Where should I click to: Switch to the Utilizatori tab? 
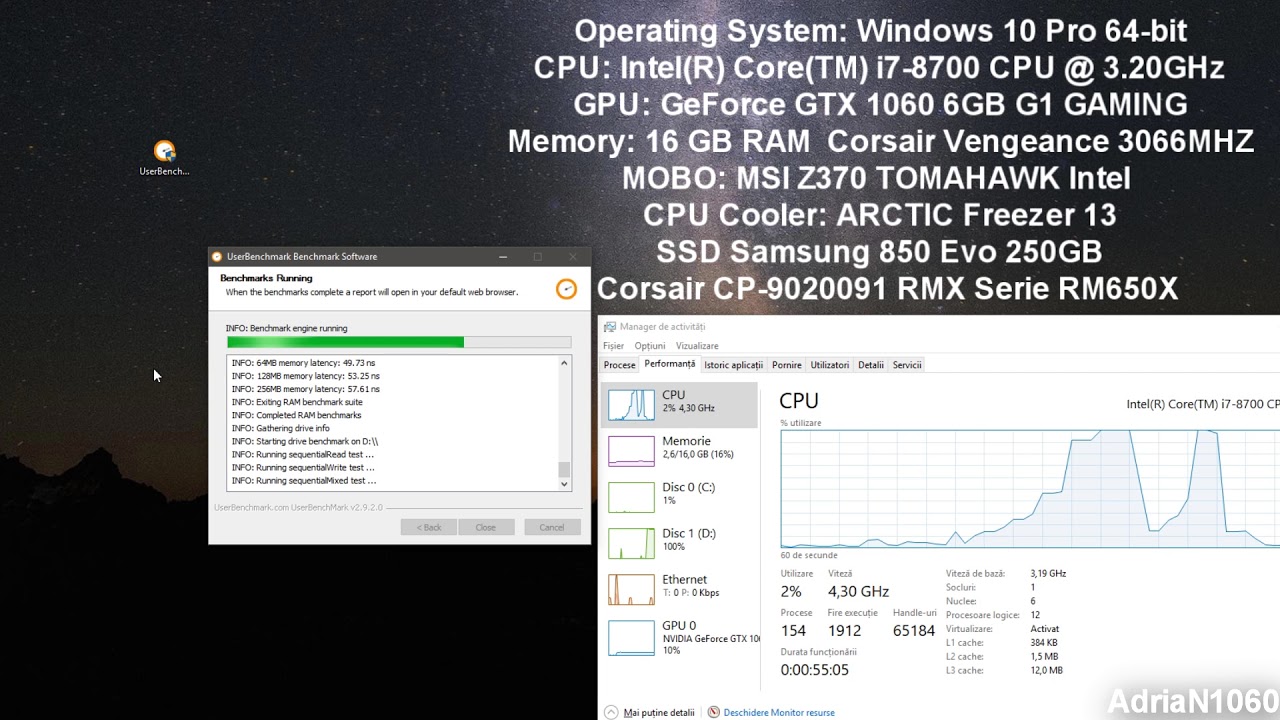[x=830, y=365]
